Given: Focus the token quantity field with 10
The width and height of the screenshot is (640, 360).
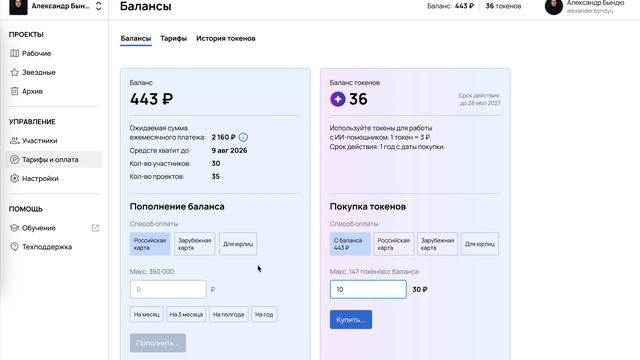Looking at the screenshot, I should point(368,289).
